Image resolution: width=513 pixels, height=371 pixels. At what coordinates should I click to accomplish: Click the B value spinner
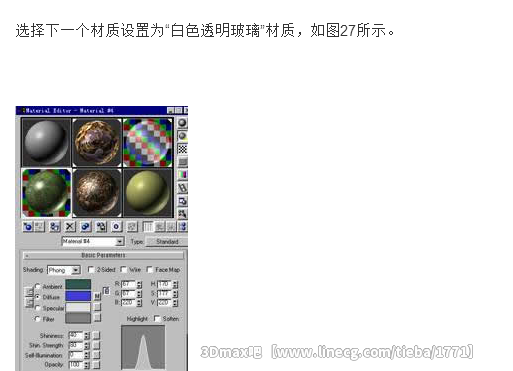click(139, 303)
